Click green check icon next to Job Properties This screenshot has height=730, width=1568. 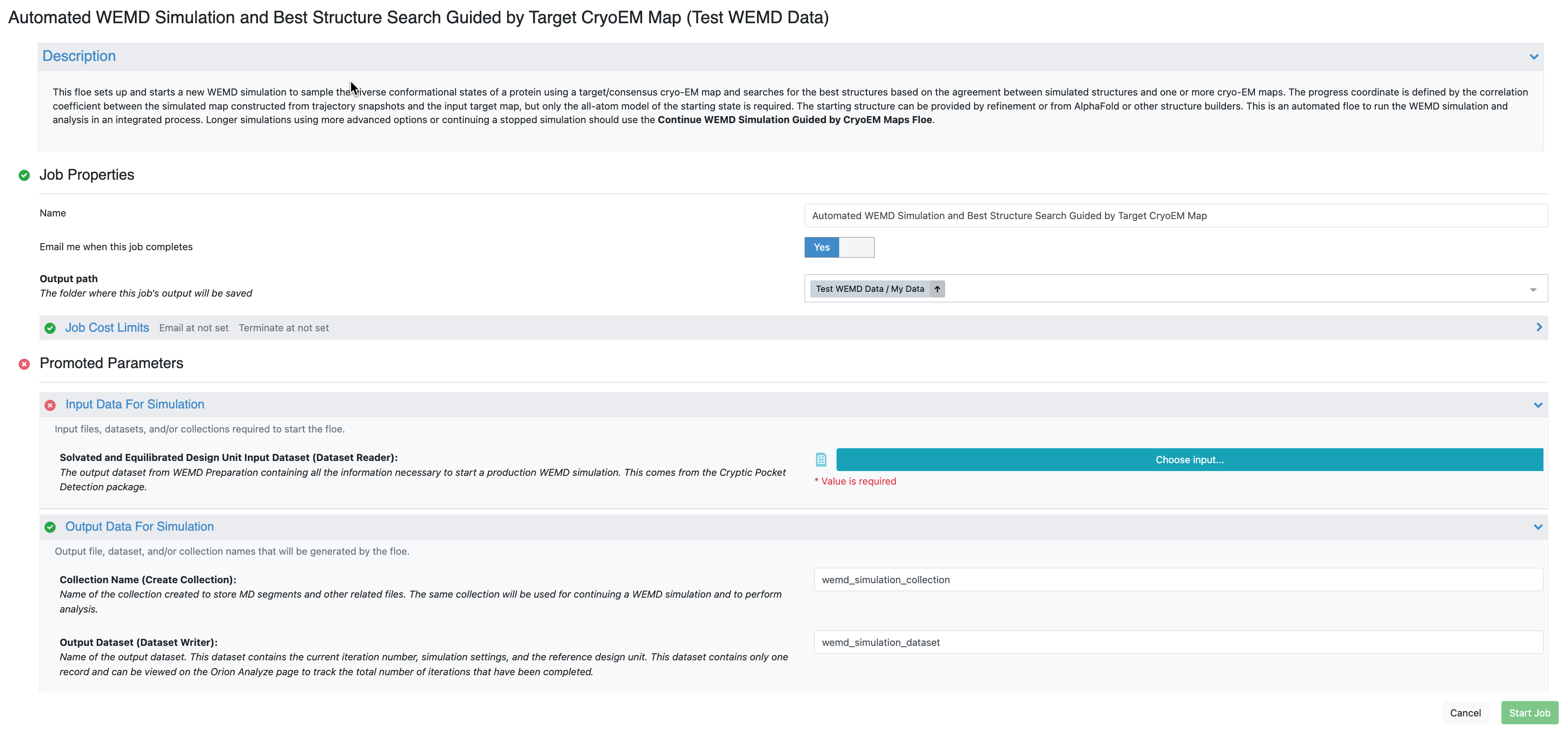point(25,175)
